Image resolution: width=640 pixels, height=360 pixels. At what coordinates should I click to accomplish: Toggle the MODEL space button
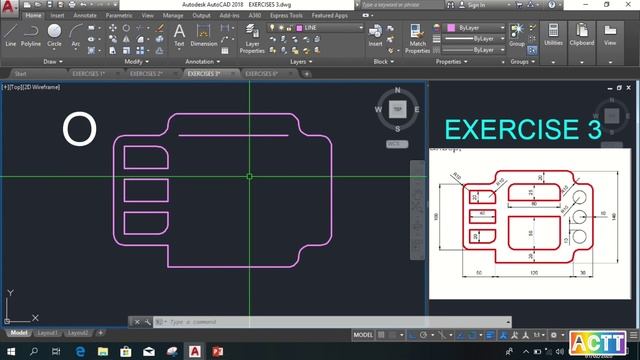coord(363,335)
